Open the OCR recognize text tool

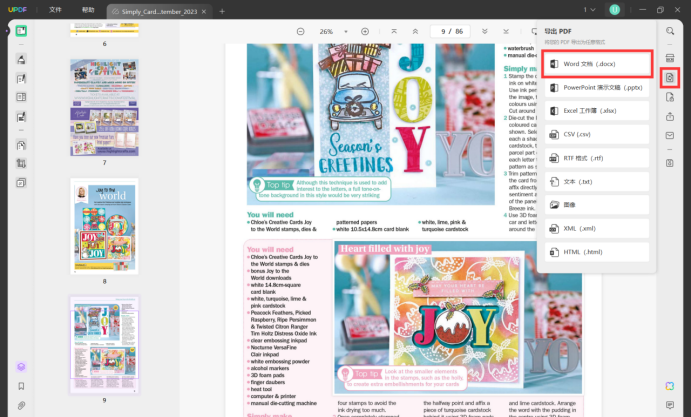point(670,58)
